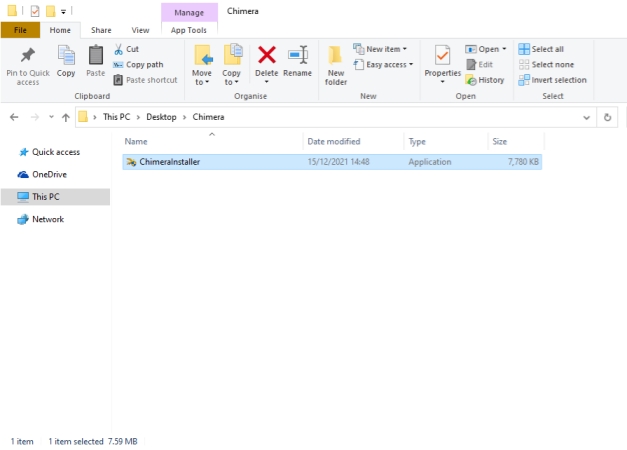Click the quick toolbar properties checkmark icon
The image size is (627, 450).
click(x=35, y=11)
